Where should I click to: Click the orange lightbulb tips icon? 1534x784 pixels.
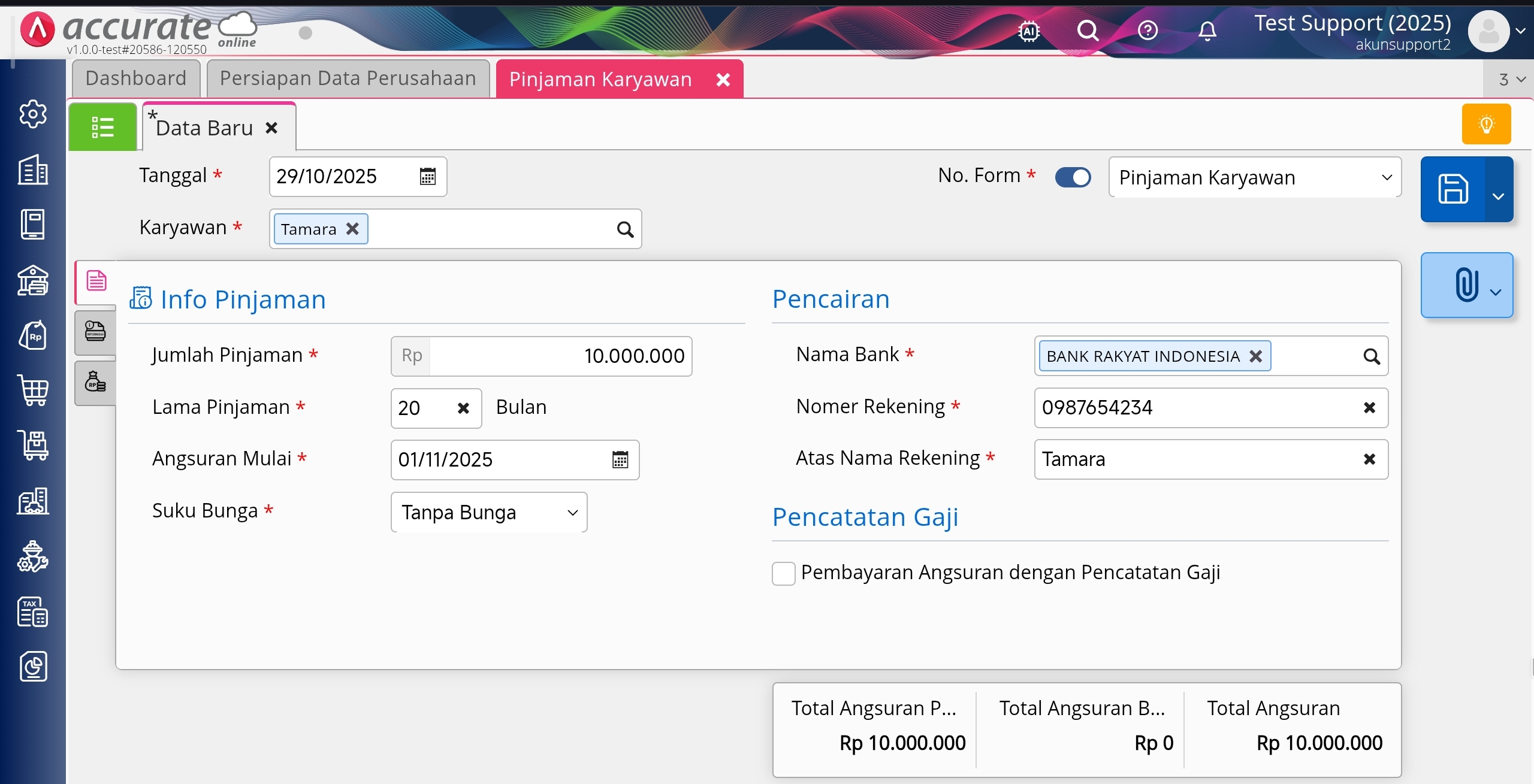pos(1486,124)
